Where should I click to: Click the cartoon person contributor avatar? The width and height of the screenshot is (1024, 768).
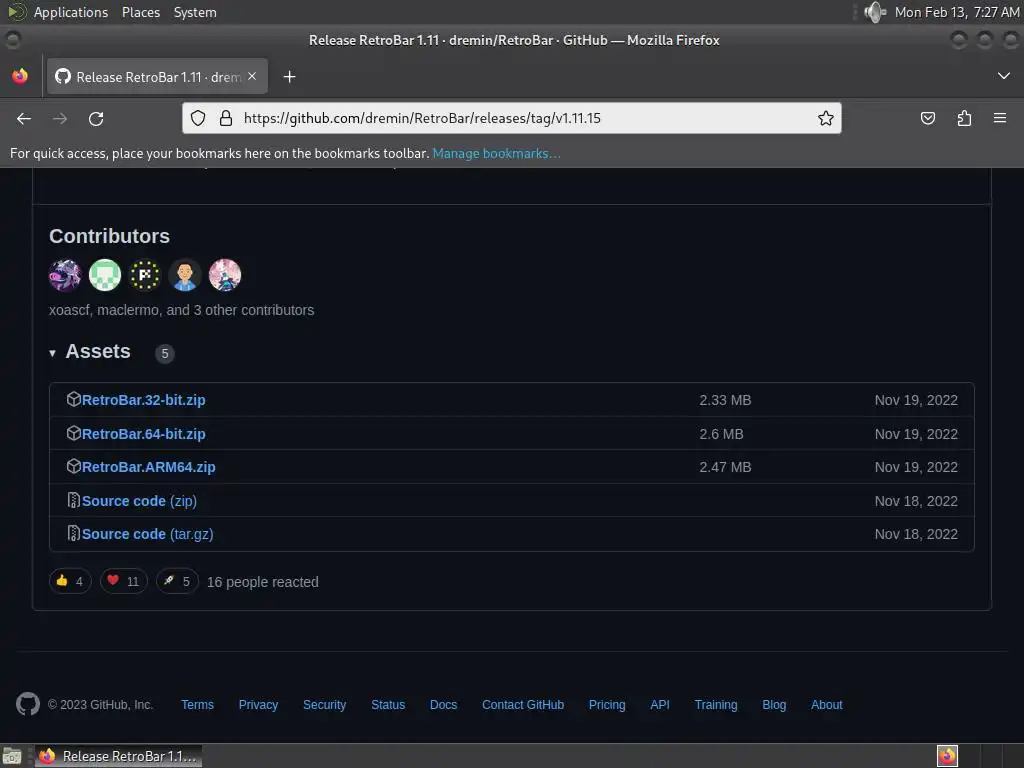(185, 275)
